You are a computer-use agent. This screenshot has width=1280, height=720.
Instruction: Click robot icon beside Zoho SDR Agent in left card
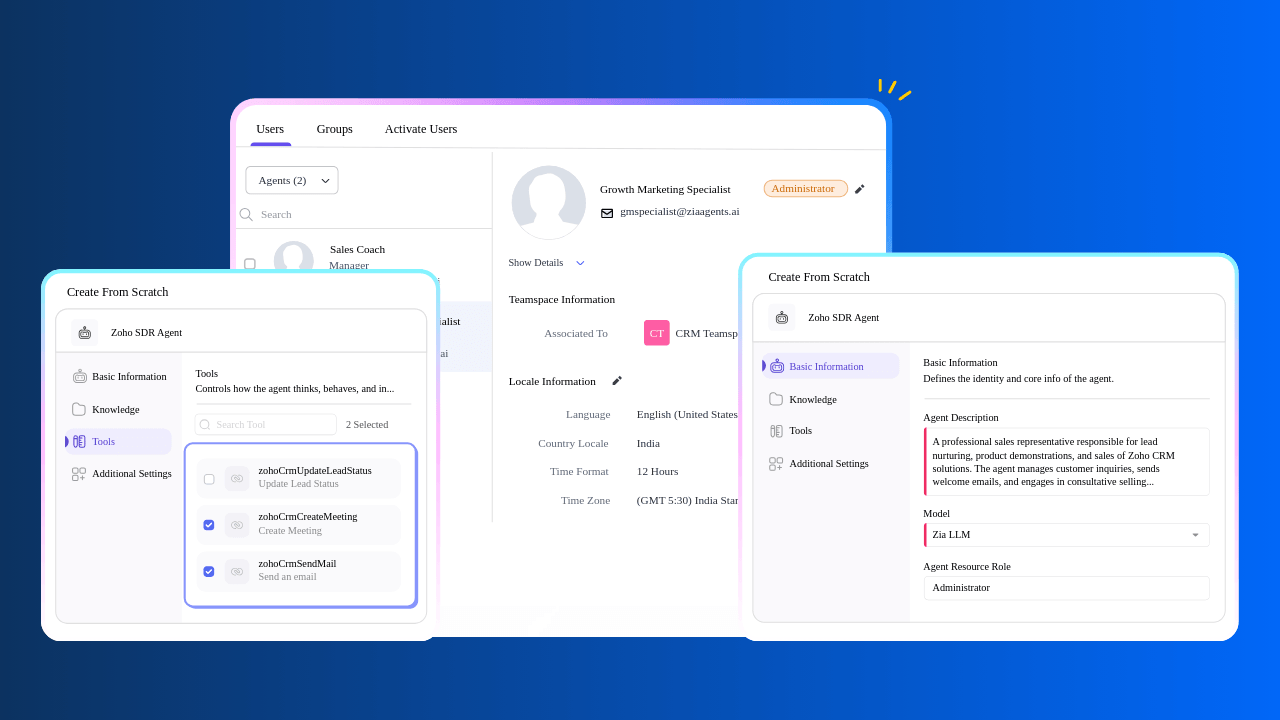click(84, 332)
